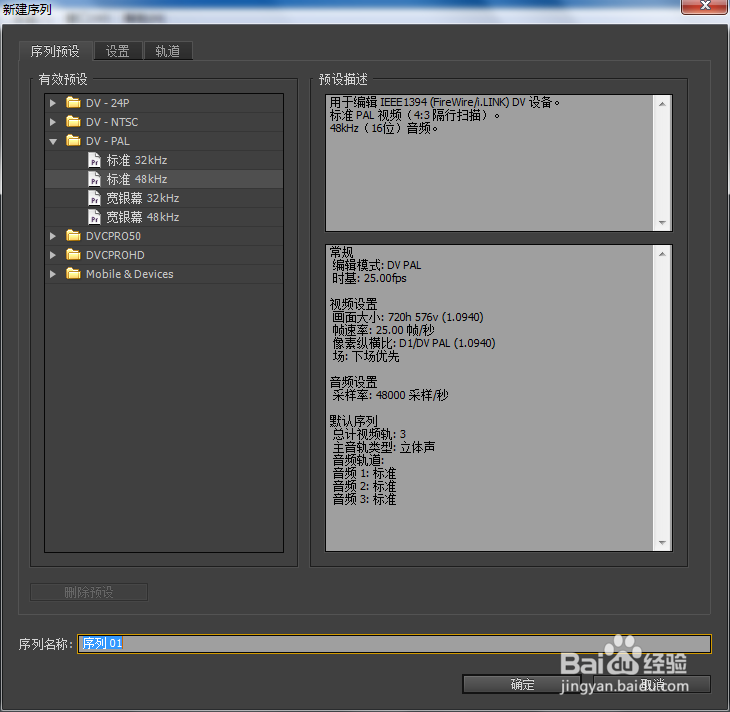Screen dimensions: 730x712
Task: Select the 标准 32kHz preset
Action: tap(164, 160)
